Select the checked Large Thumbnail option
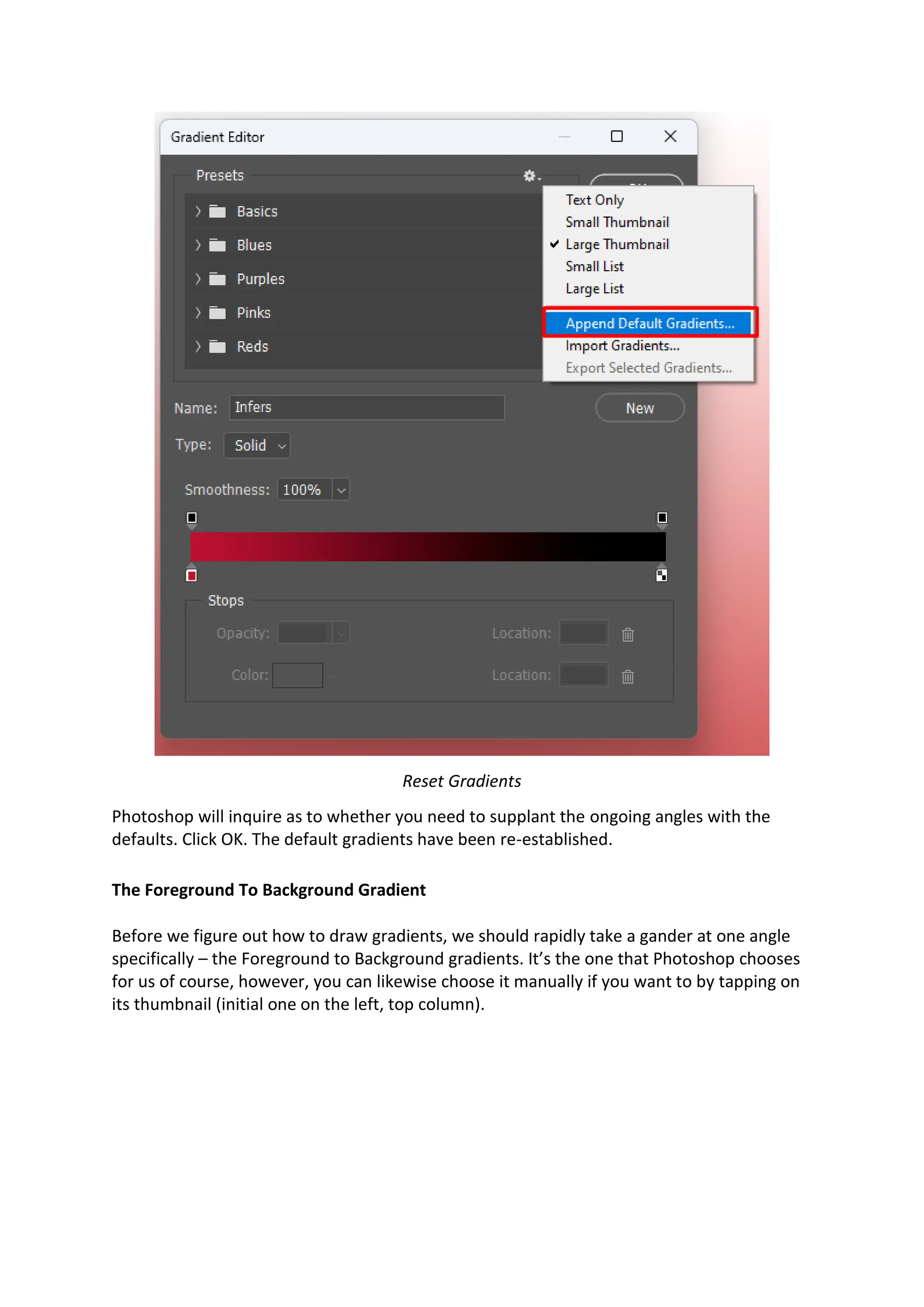Image resolution: width=924 pixels, height=1307 pixels. click(617, 245)
